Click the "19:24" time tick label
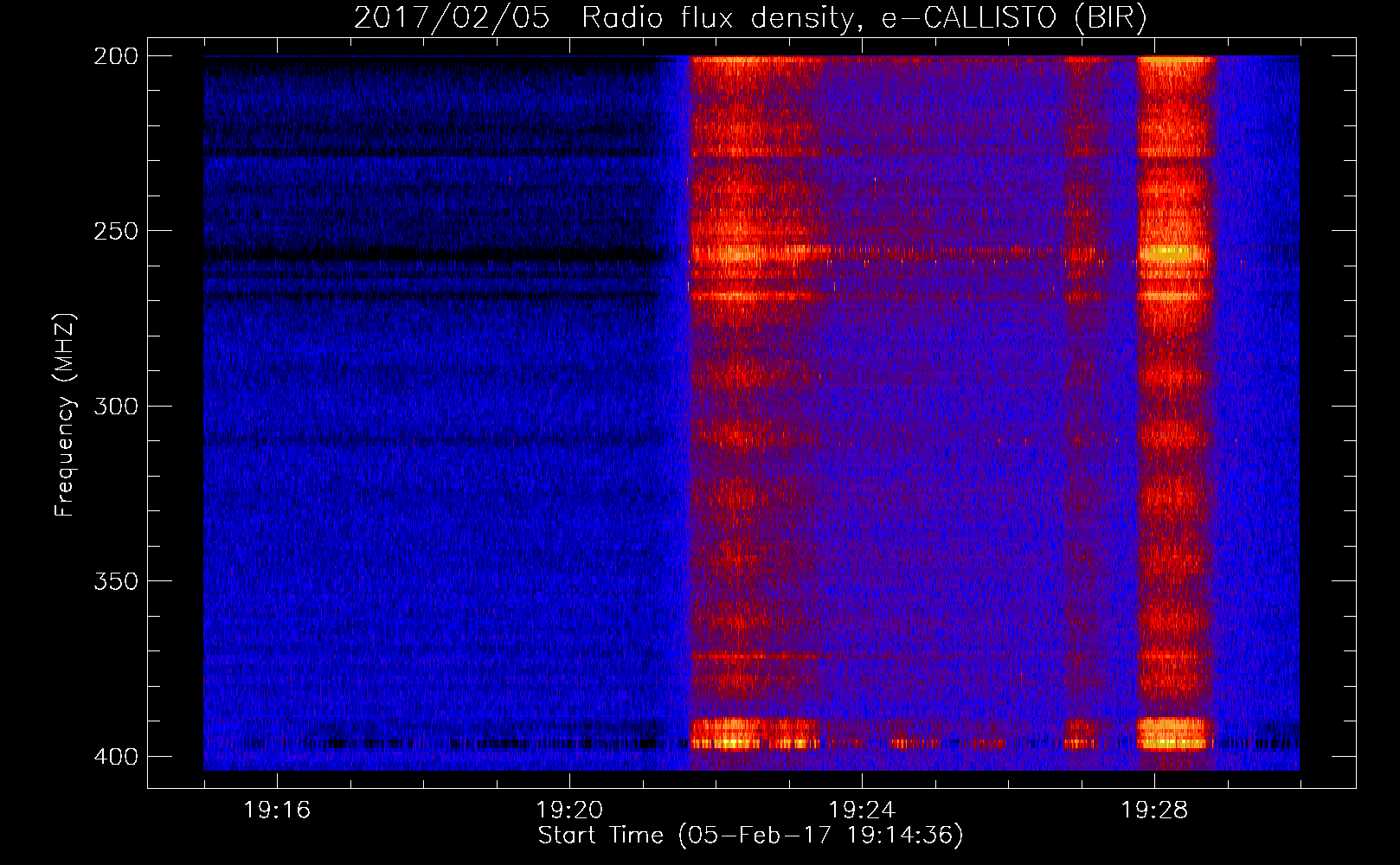The height and width of the screenshot is (865, 1400). 862,810
